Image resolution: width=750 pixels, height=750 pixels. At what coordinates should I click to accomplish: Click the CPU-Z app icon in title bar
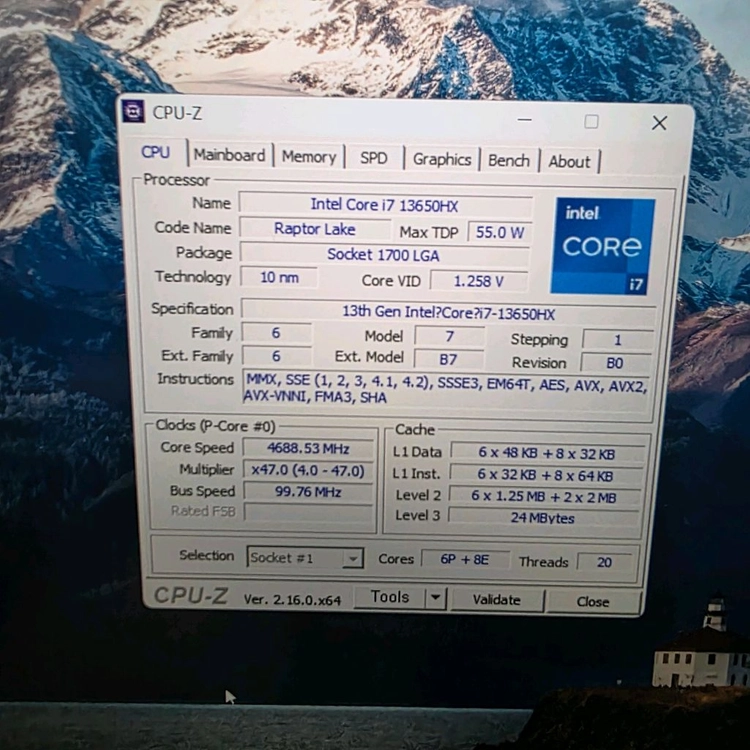[x=133, y=111]
